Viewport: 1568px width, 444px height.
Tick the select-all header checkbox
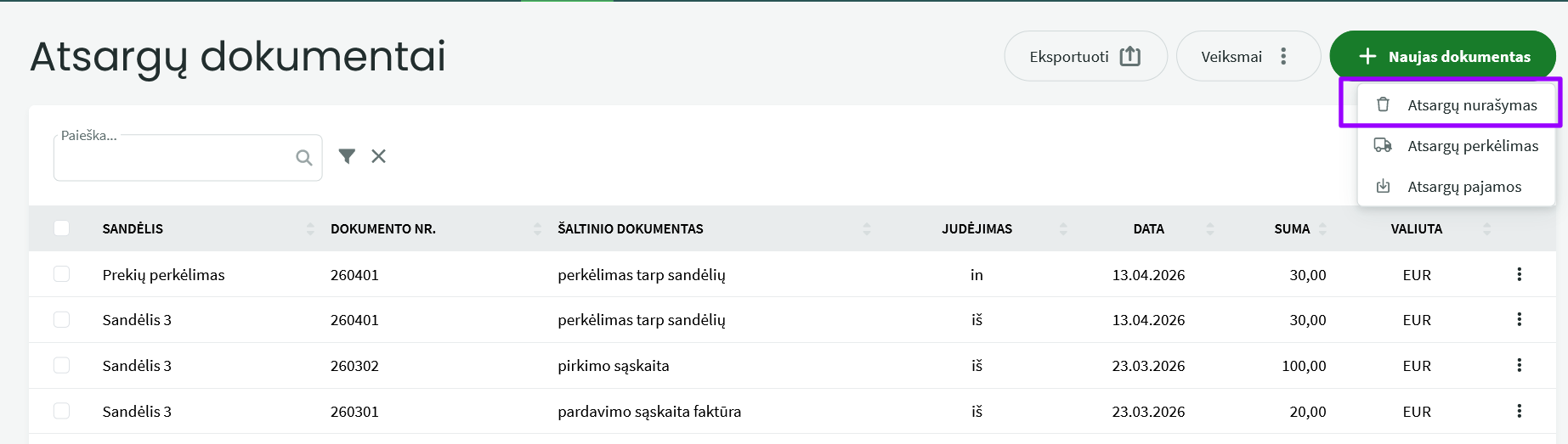pos(61,228)
